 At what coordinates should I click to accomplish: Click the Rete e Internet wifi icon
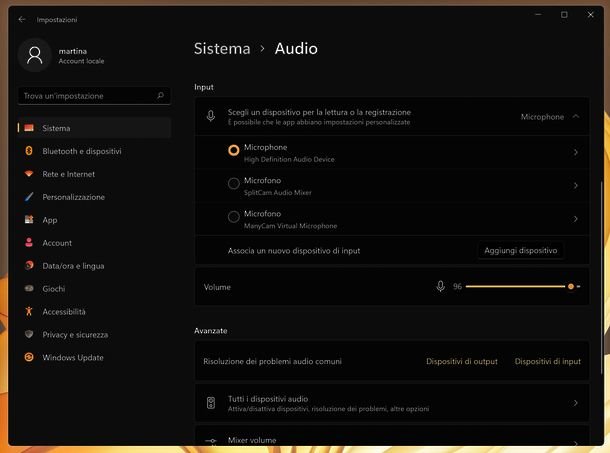[29, 174]
